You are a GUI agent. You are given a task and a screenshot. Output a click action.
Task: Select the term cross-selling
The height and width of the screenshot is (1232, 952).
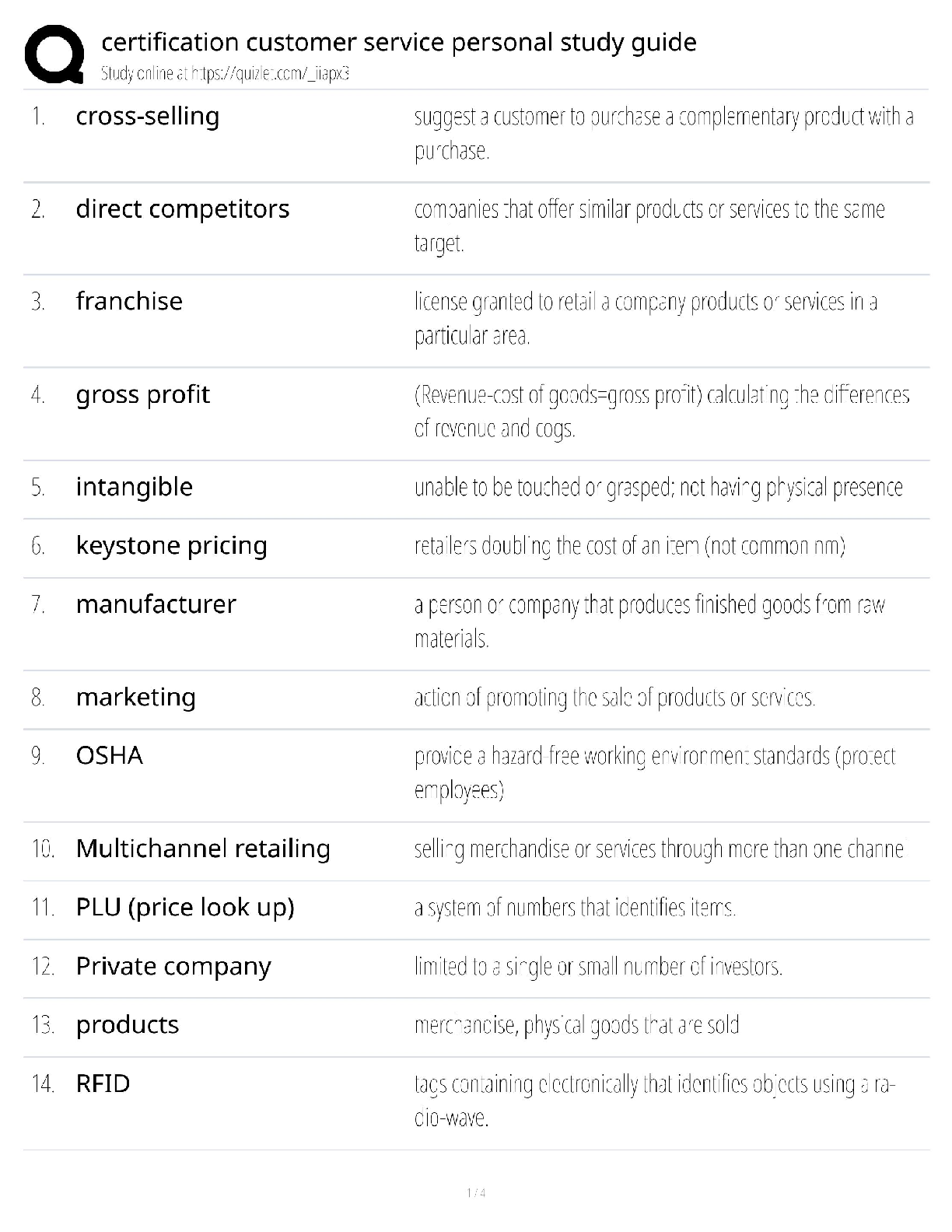click(x=148, y=117)
